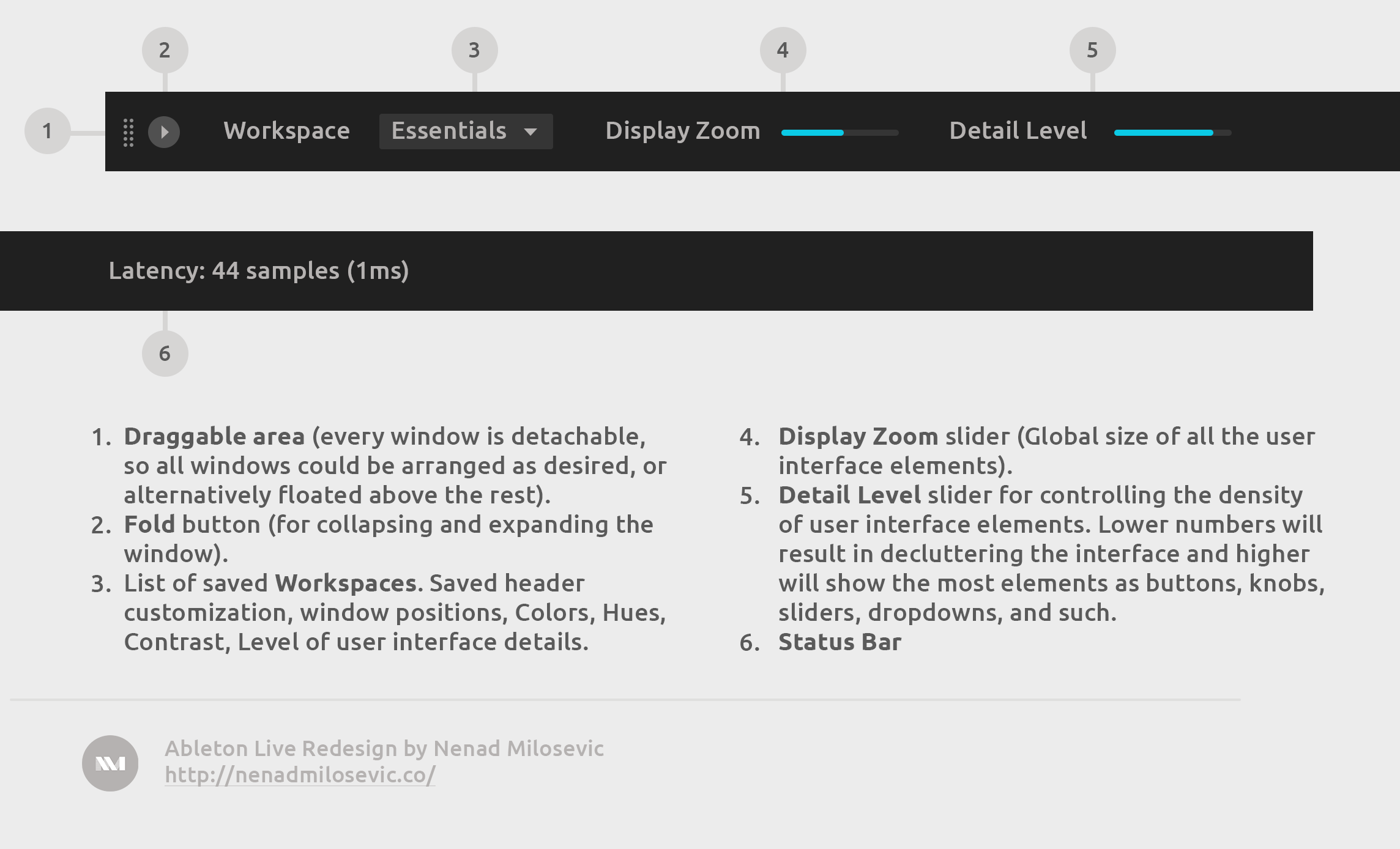
Task: Click the Fold button arrow icon
Action: (x=164, y=131)
